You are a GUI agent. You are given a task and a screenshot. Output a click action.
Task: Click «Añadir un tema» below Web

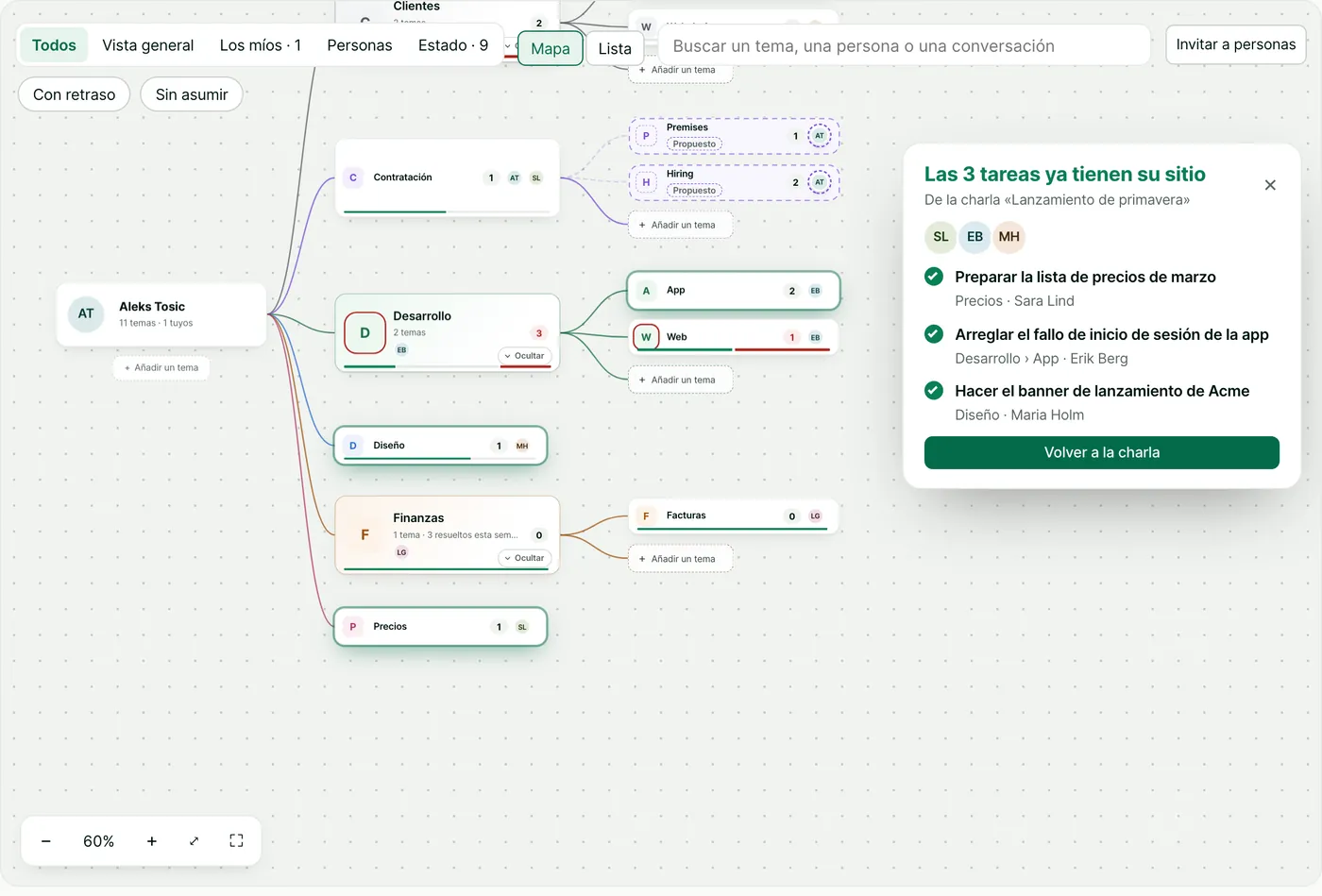[x=681, y=380]
